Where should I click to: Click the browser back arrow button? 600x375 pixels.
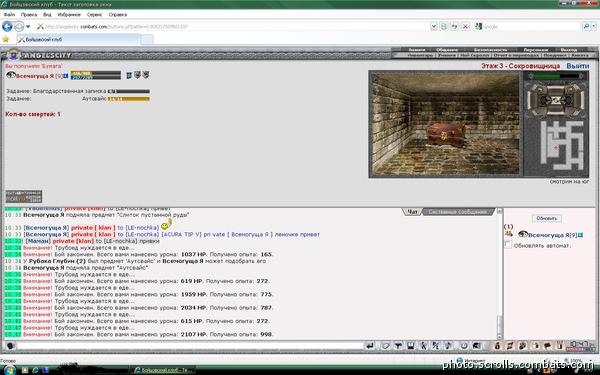point(7,26)
